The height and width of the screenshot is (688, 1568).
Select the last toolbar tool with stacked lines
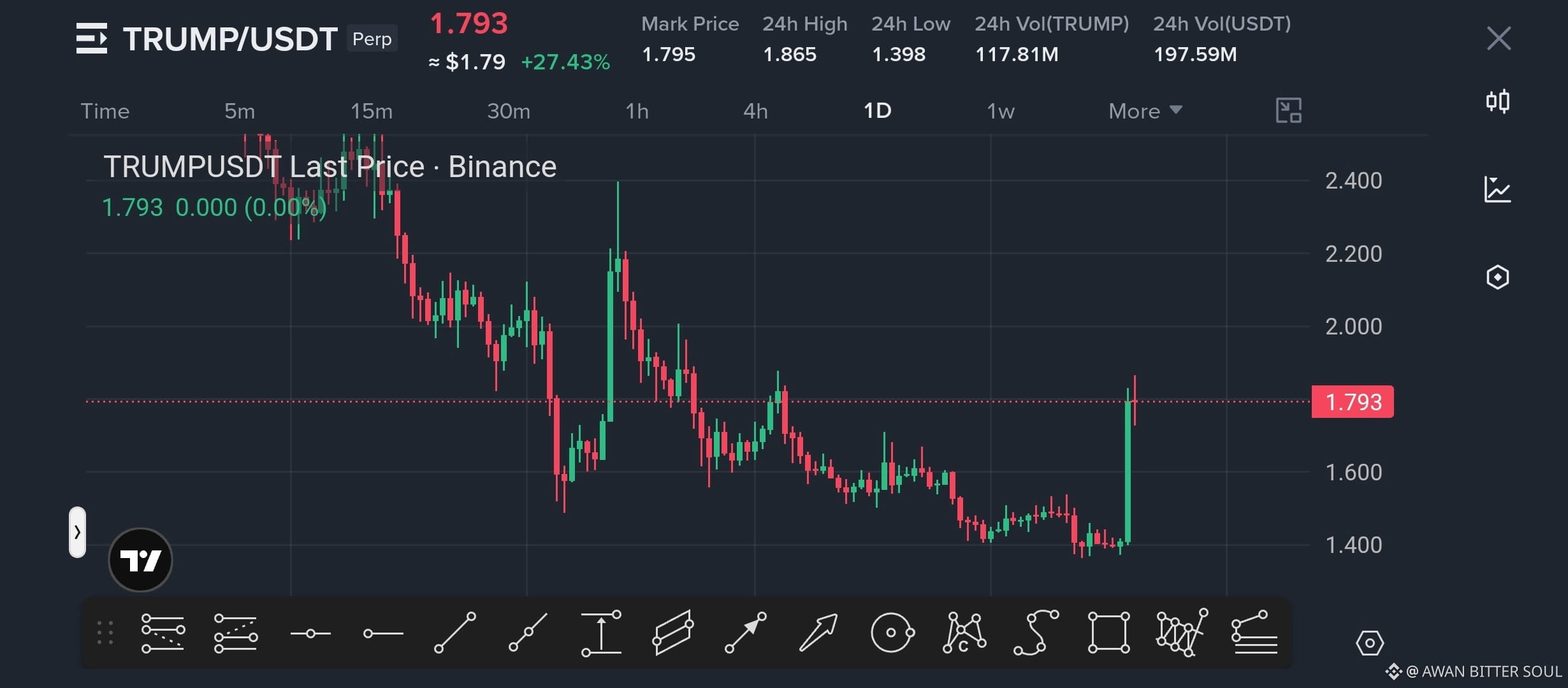pyautogui.click(x=1254, y=633)
